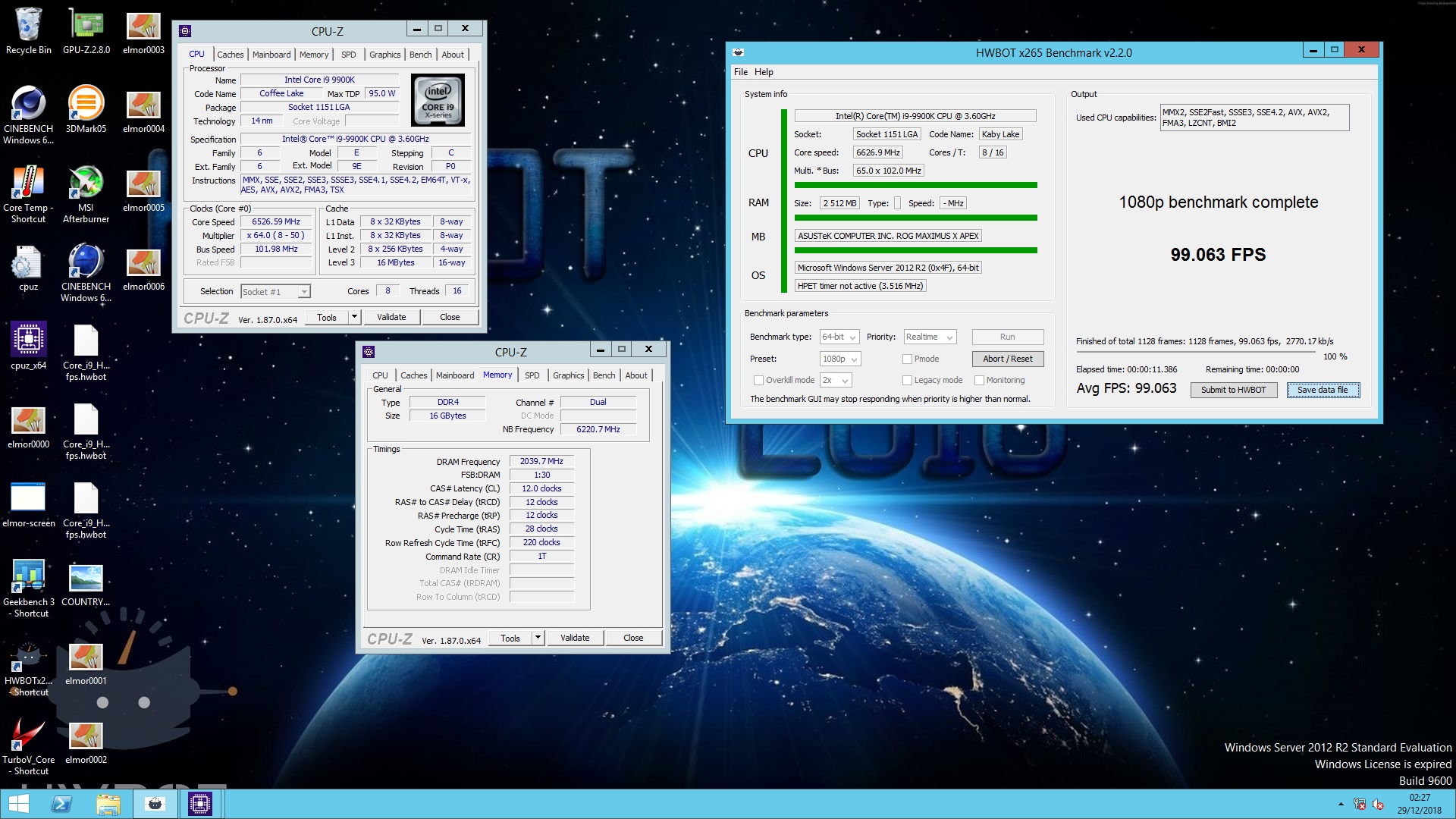The image size is (1456, 819).
Task: Click Validate in Memory CPU-Z window
Action: pos(575,638)
